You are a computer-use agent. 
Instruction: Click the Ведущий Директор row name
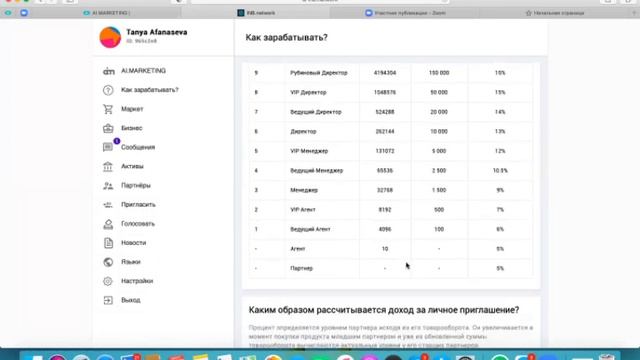316,112
